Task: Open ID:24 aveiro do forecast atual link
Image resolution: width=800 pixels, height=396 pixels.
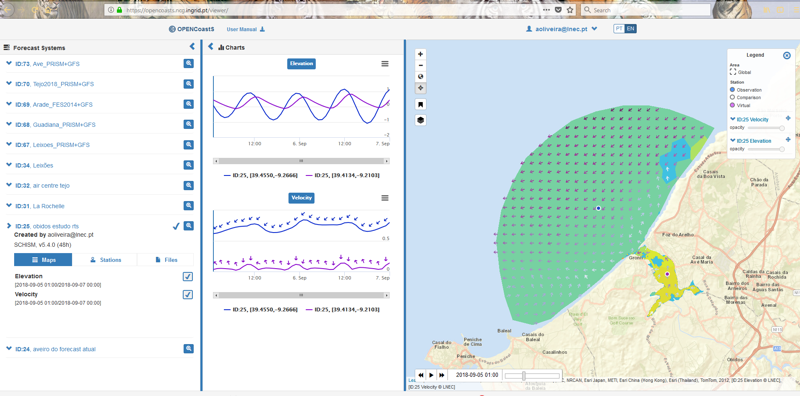Action: pyautogui.click(x=56, y=349)
